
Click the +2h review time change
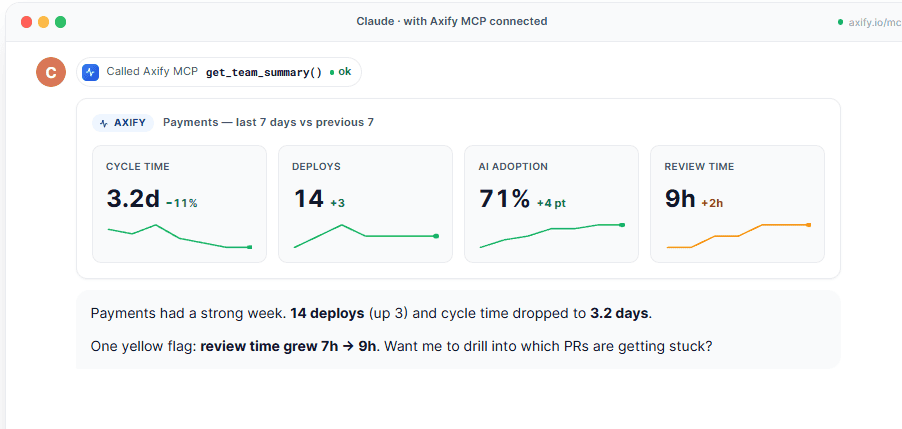click(712, 203)
